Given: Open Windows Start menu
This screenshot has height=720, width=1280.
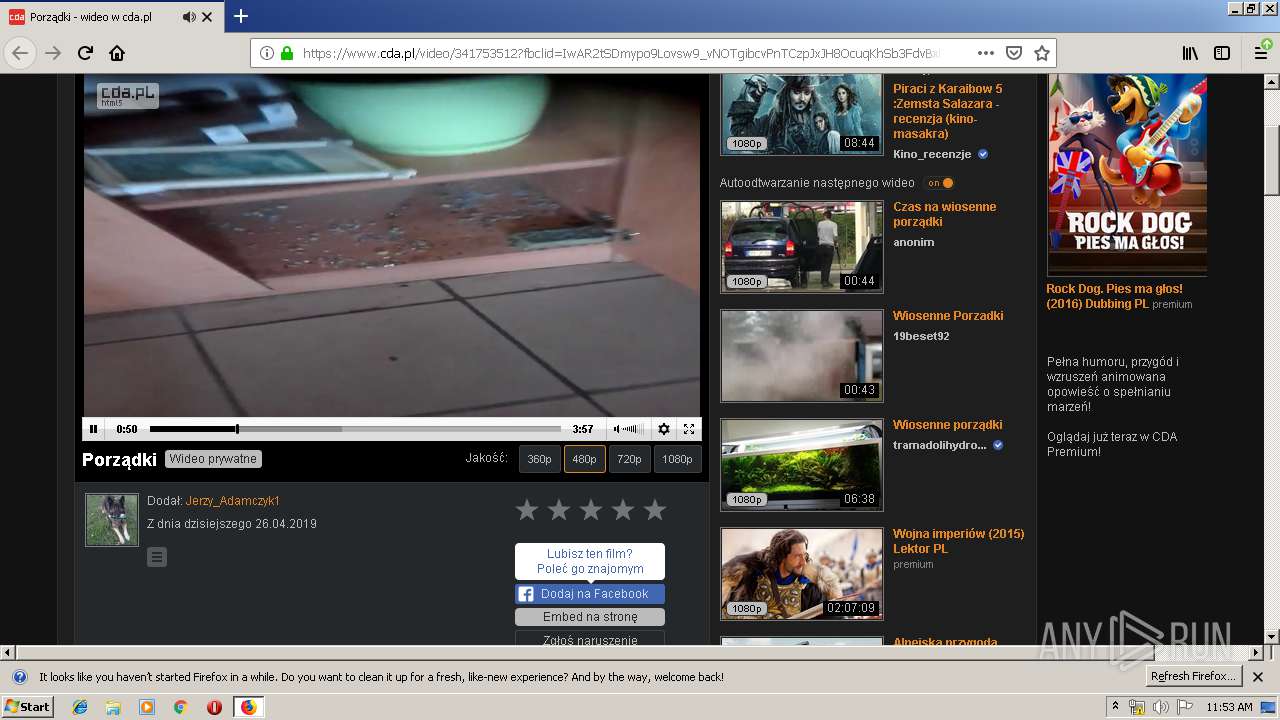Looking at the screenshot, I should [x=28, y=707].
